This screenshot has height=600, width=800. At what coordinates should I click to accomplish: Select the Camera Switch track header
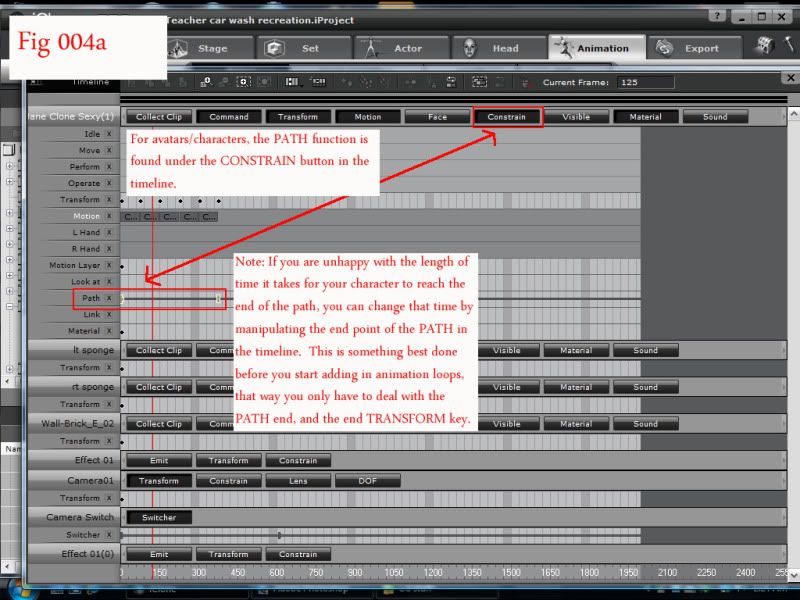click(74, 517)
